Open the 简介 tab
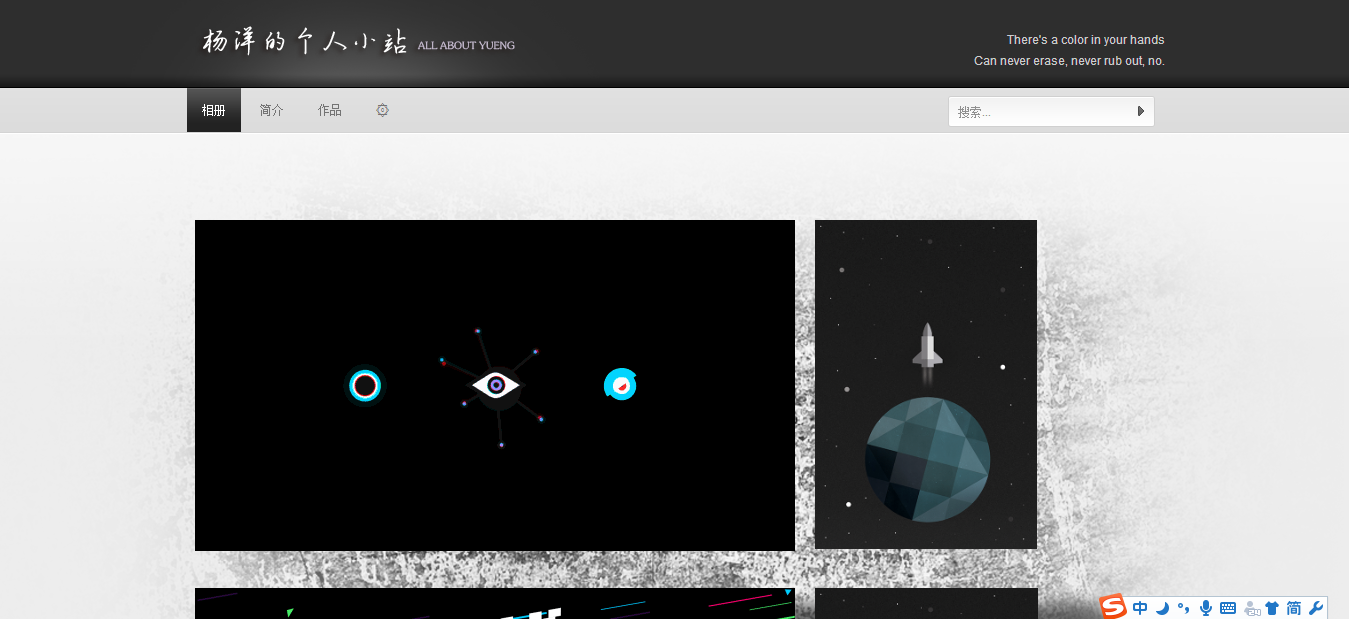1349x619 pixels. (x=271, y=110)
